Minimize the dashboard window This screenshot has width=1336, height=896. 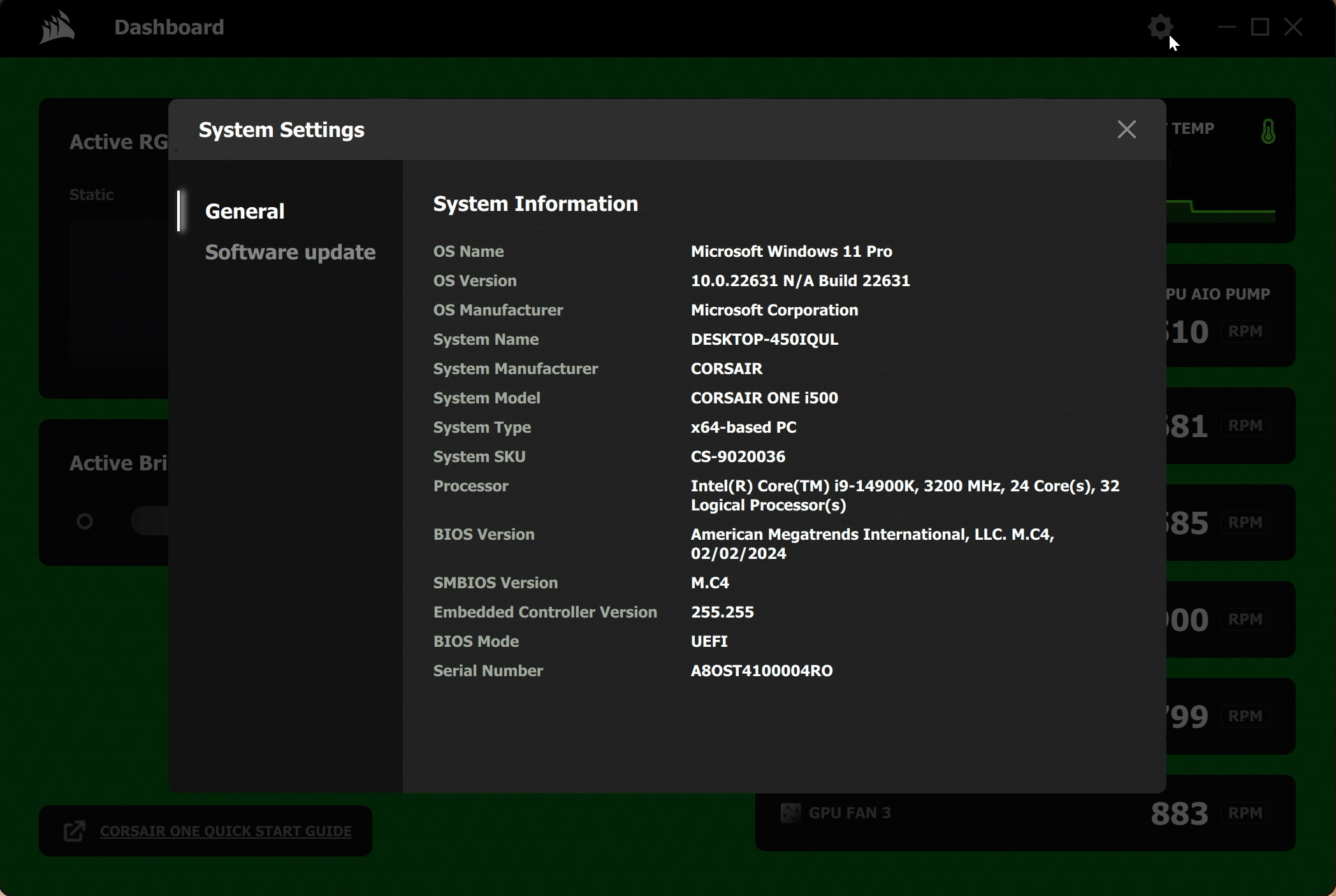tap(1226, 27)
